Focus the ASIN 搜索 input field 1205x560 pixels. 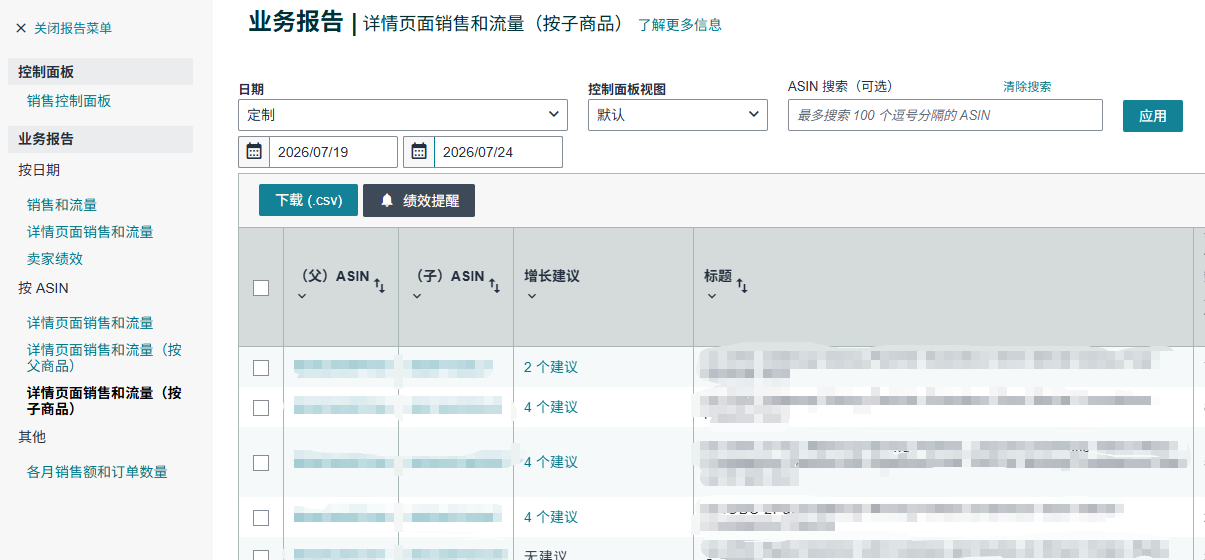click(945, 115)
